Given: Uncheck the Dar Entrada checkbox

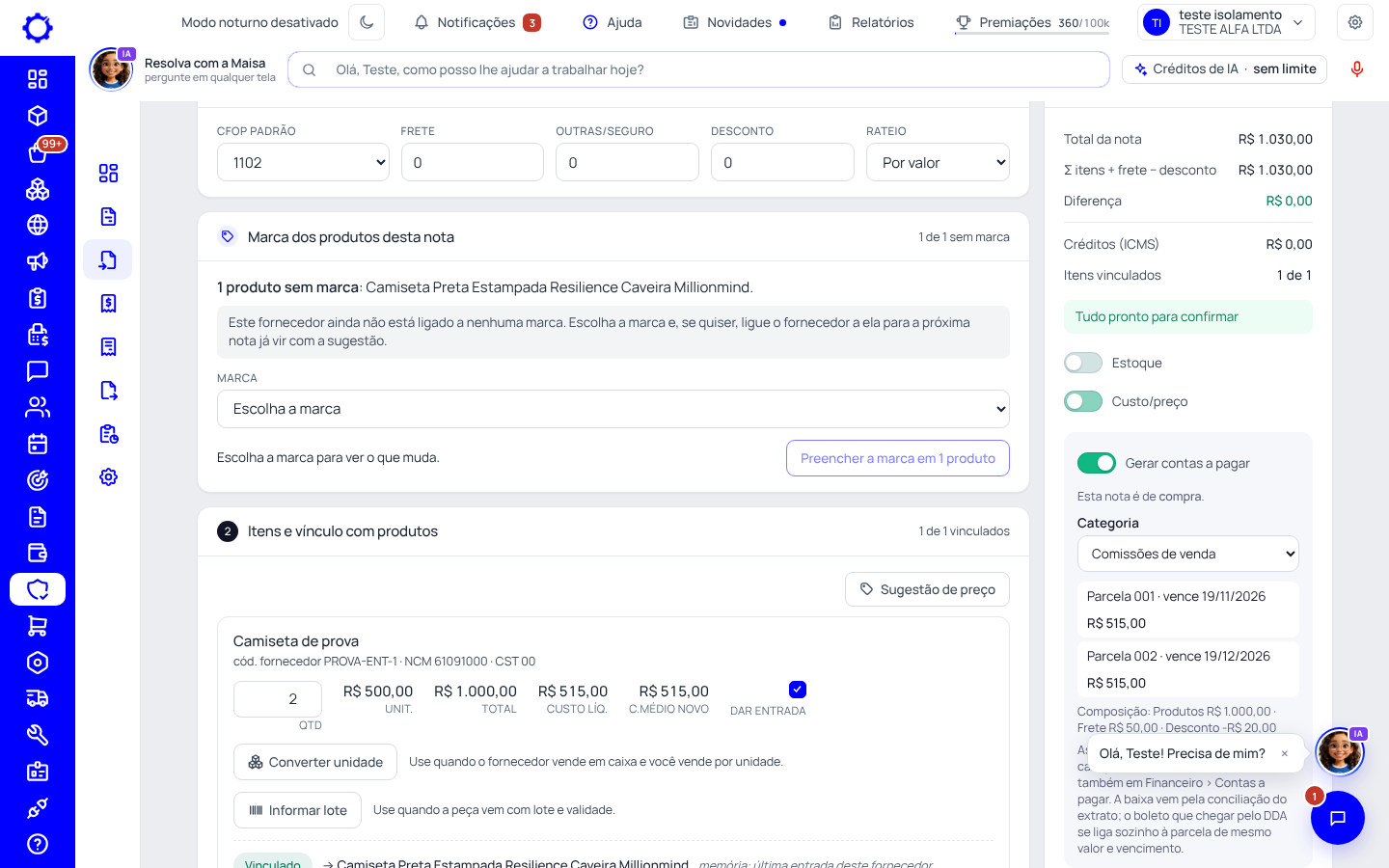Looking at the screenshot, I should point(798,689).
